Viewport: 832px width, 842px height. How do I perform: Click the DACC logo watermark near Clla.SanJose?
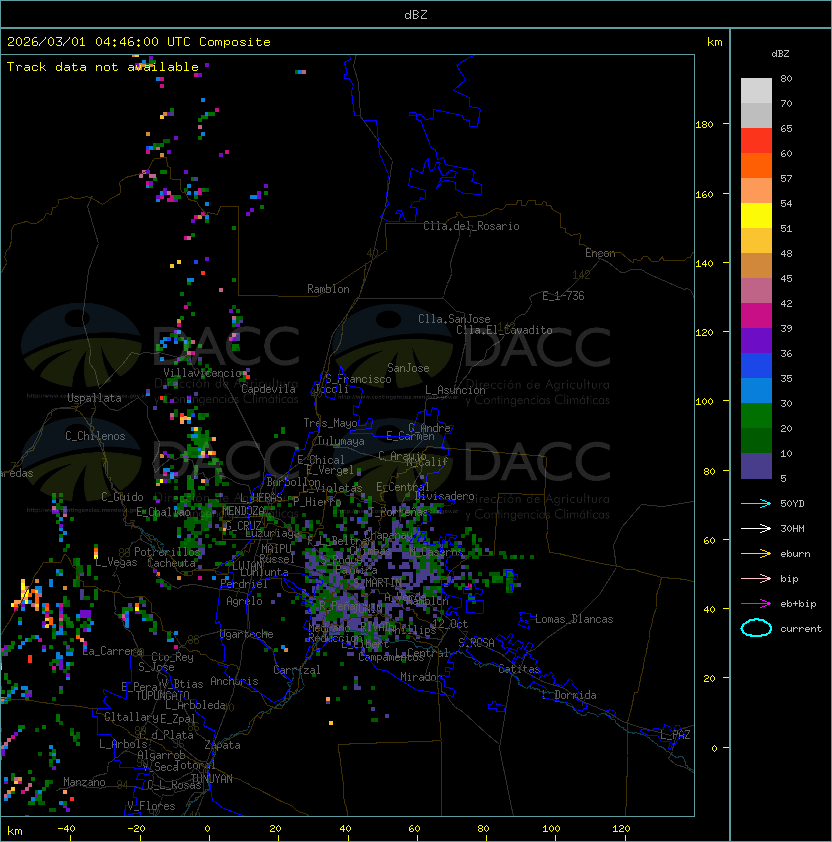pos(472,347)
